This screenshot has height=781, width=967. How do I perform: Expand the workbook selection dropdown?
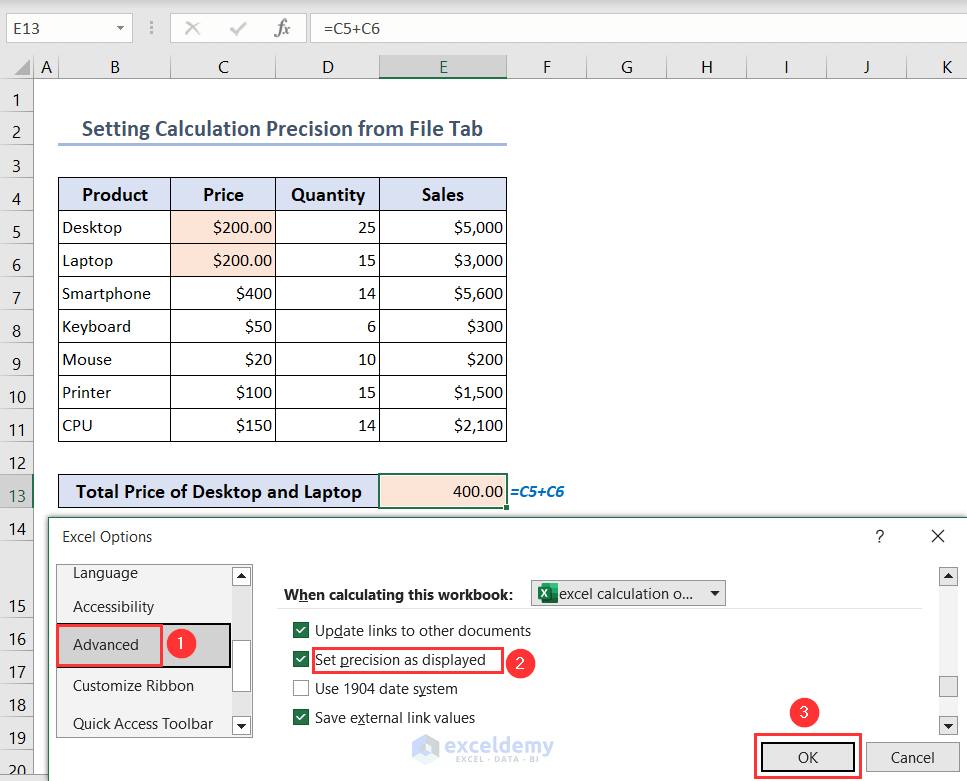(x=715, y=594)
